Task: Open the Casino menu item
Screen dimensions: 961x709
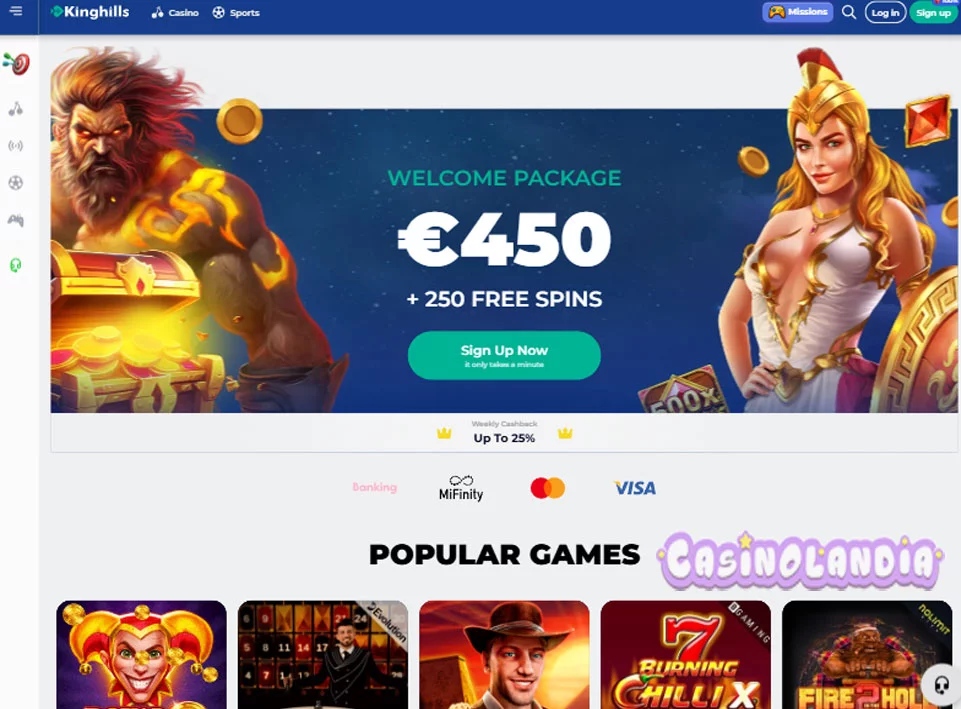Action: pyautogui.click(x=175, y=12)
